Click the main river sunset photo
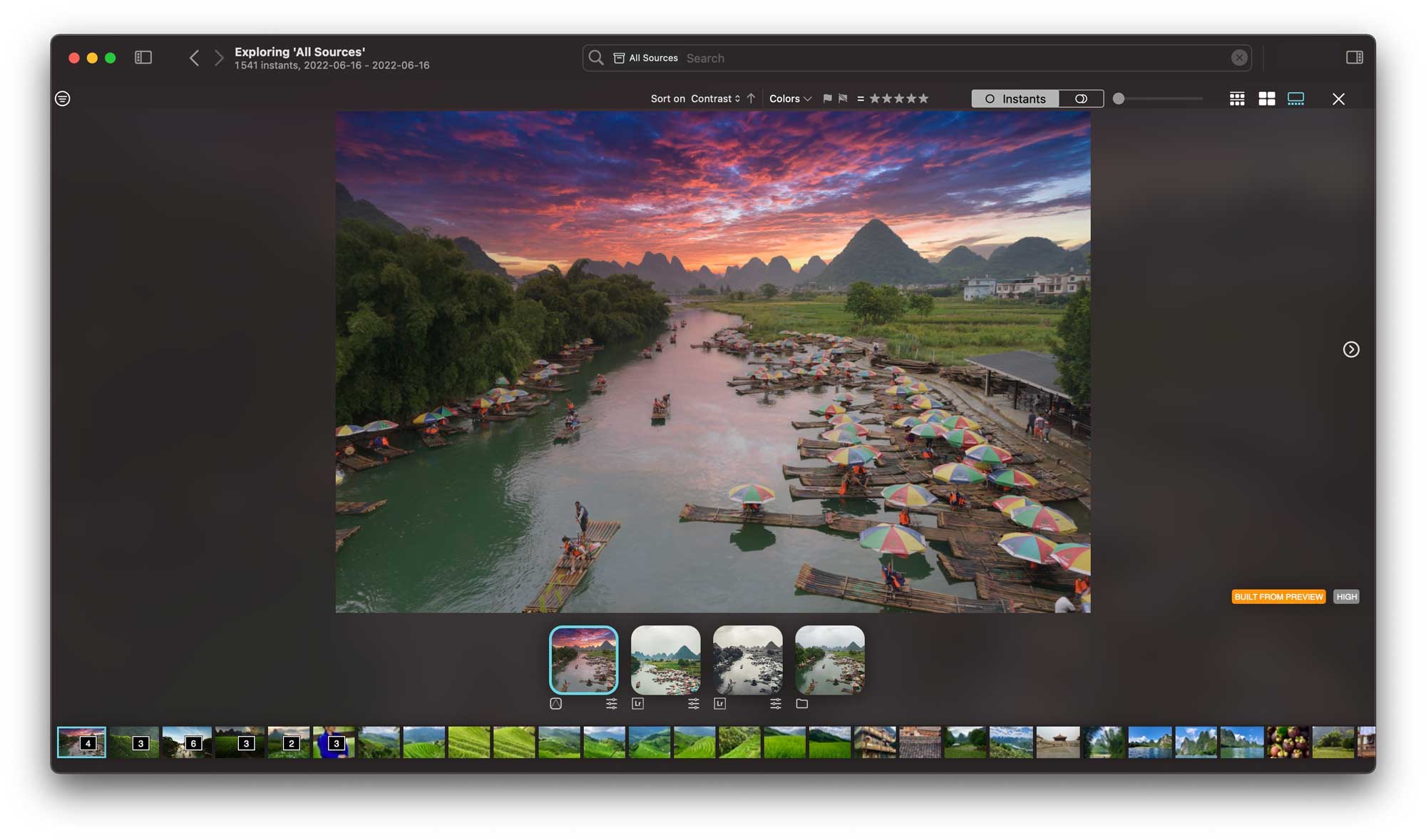Image resolution: width=1426 pixels, height=840 pixels. [x=713, y=362]
